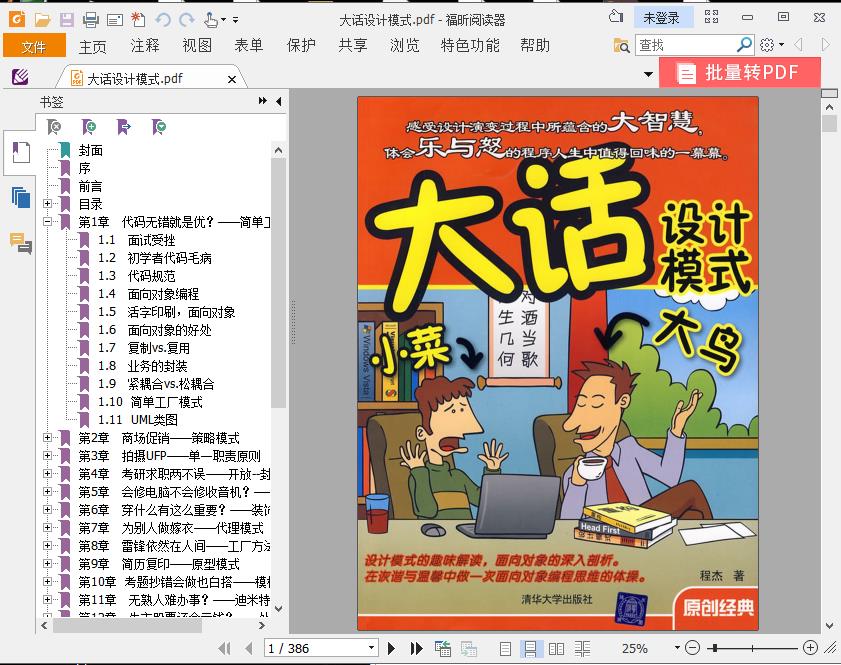The width and height of the screenshot is (841, 665).
Task: Jump to the last page
Action: click(x=416, y=648)
